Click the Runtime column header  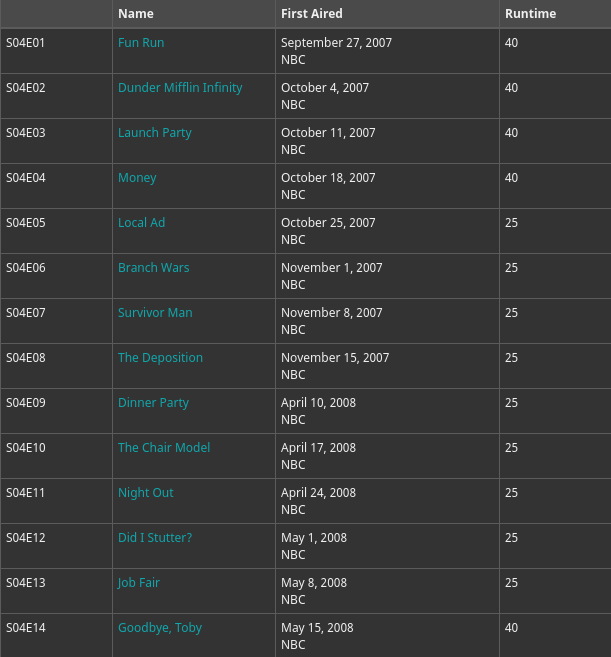pyautogui.click(x=530, y=14)
